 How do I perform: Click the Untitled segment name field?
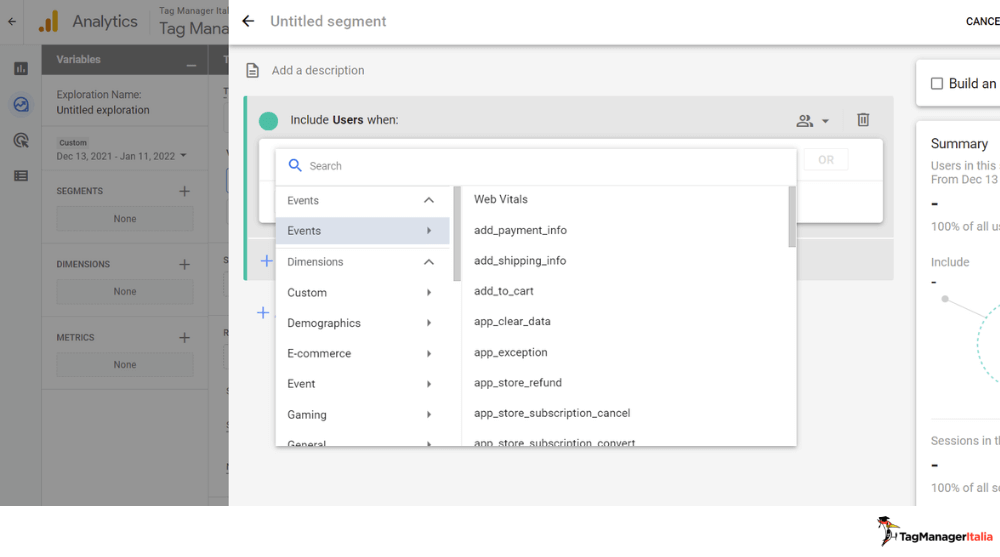[x=328, y=21]
